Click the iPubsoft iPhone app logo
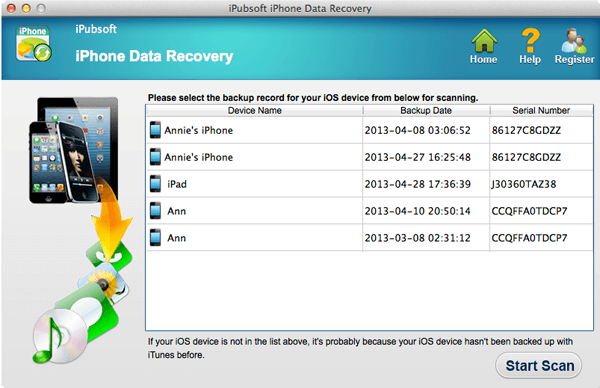Screen dimensions: 600x388 (x=34, y=43)
